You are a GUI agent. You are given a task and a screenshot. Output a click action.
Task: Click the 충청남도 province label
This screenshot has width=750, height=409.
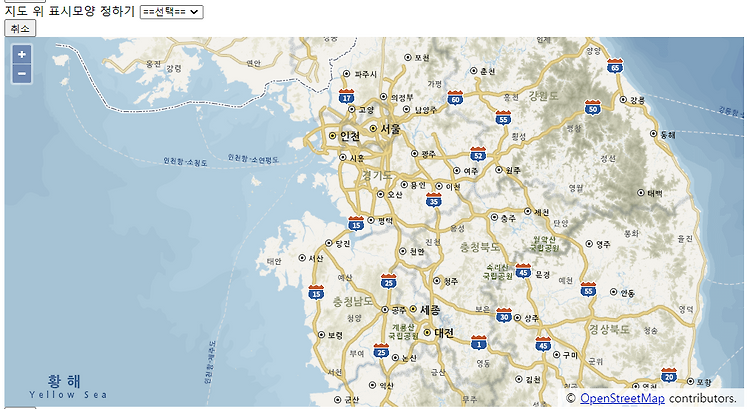(353, 301)
